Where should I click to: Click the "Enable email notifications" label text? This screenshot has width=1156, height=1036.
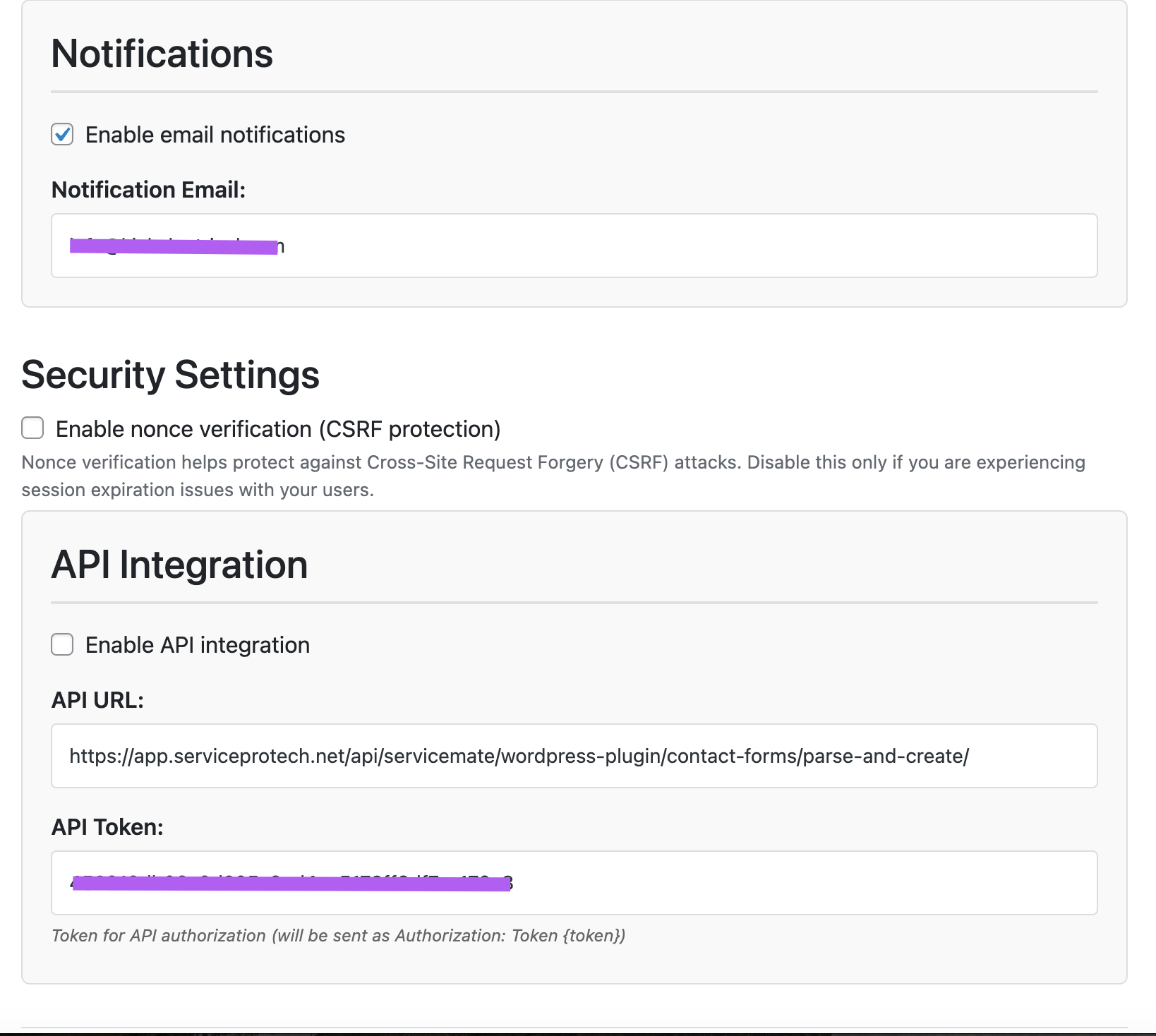click(x=215, y=135)
